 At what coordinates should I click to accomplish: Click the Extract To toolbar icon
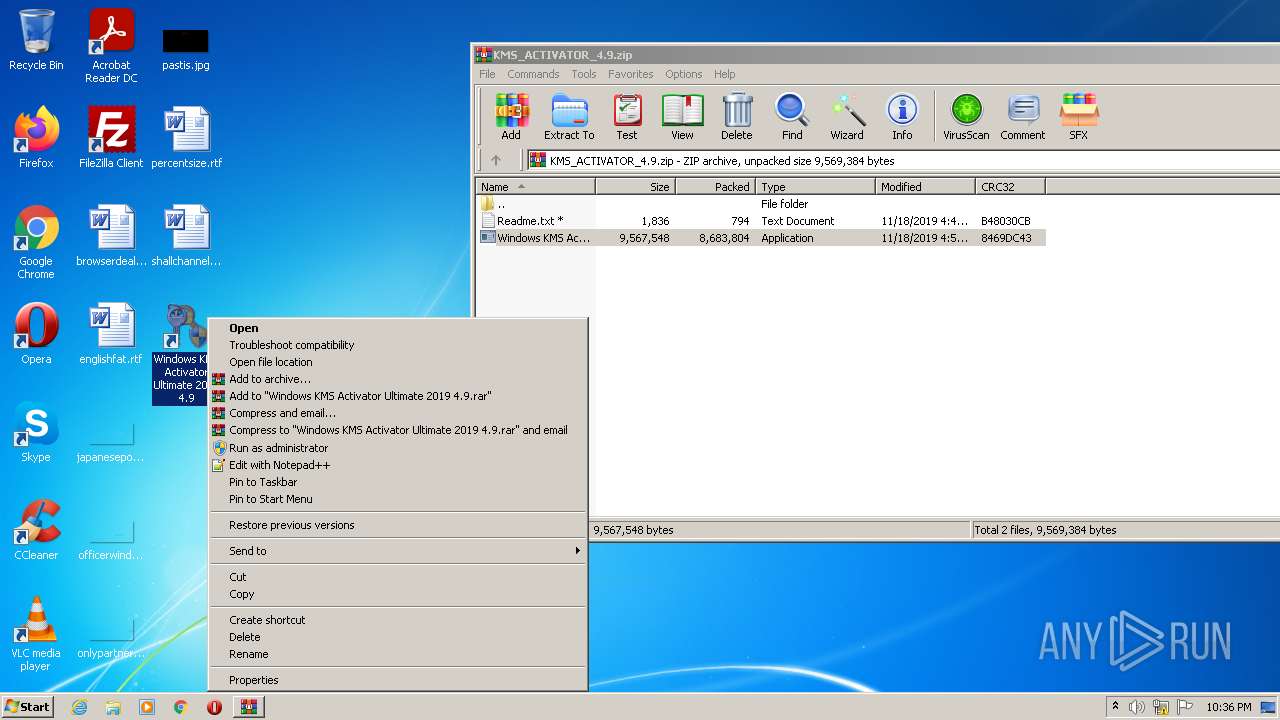click(569, 117)
